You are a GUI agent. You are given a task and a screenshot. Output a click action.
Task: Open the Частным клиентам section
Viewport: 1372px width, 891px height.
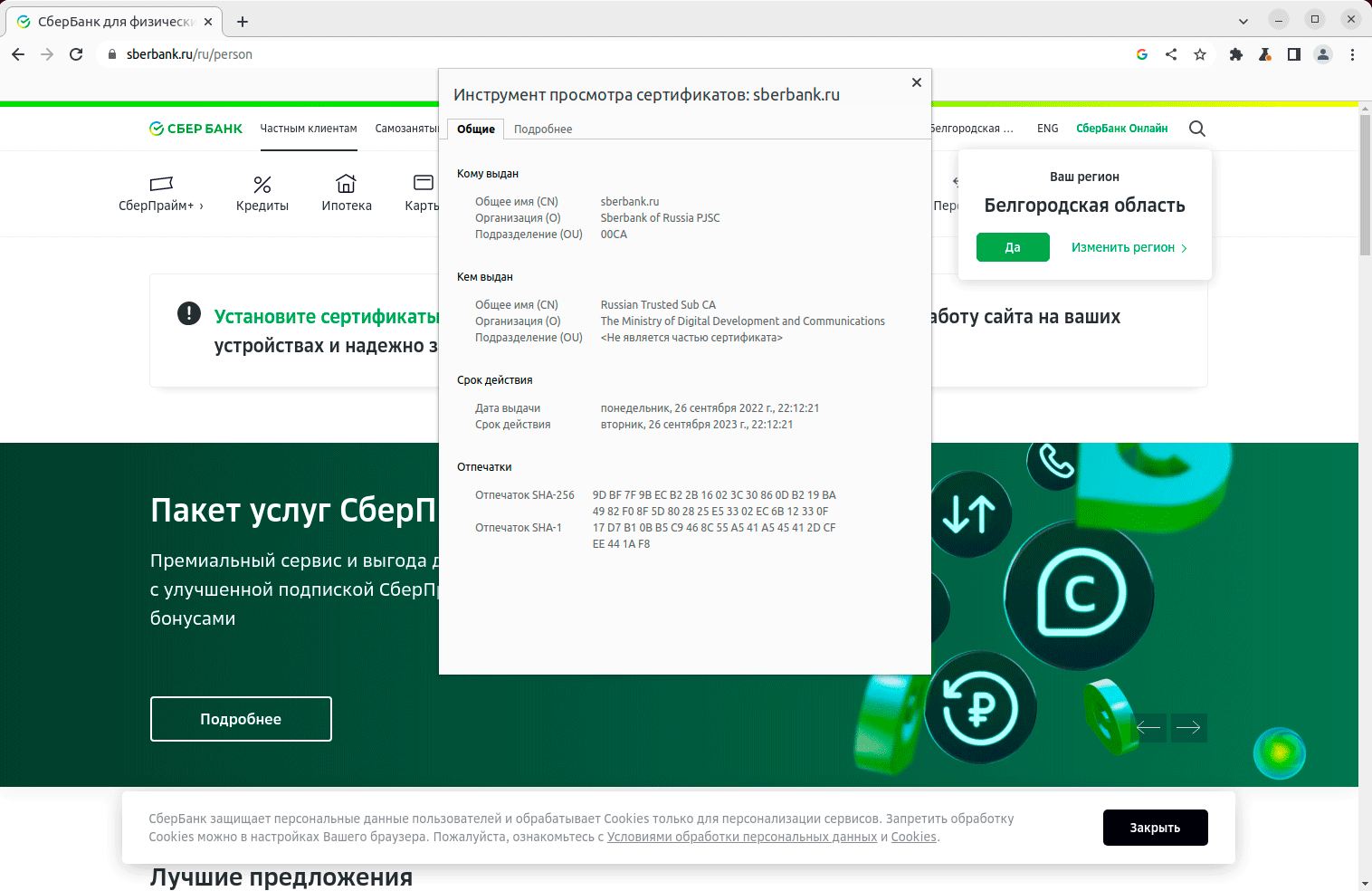pos(309,129)
